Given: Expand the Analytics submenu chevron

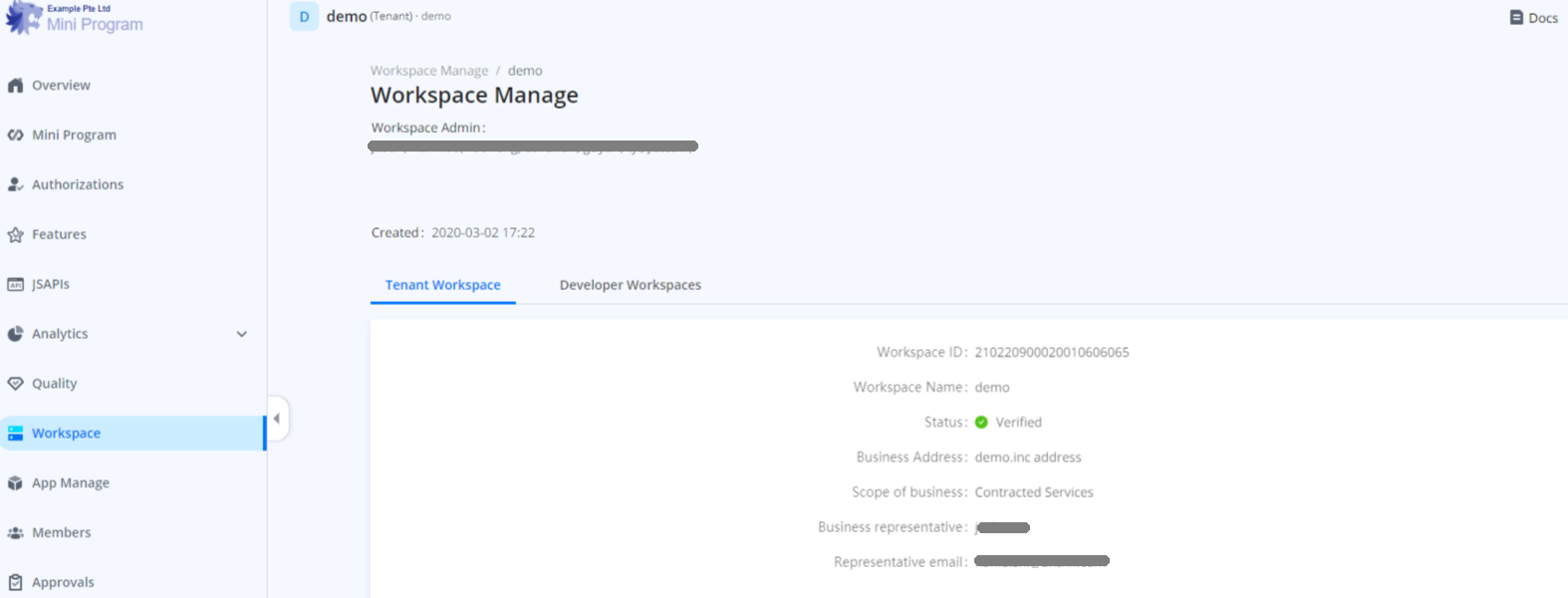Looking at the screenshot, I should 241,334.
